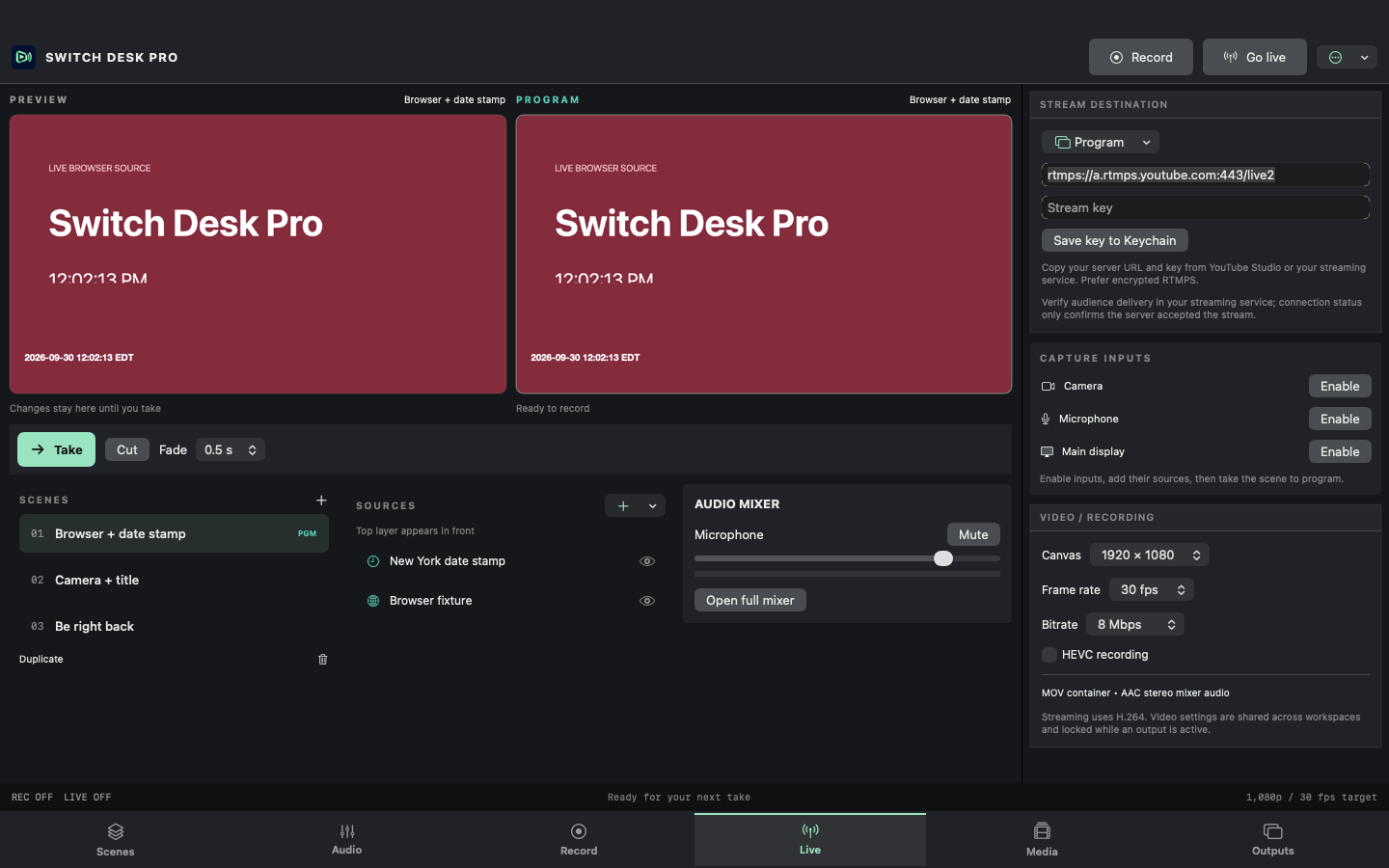Select the Live tab
This screenshot has height=868, width=1389.
(x=810, y=840)
